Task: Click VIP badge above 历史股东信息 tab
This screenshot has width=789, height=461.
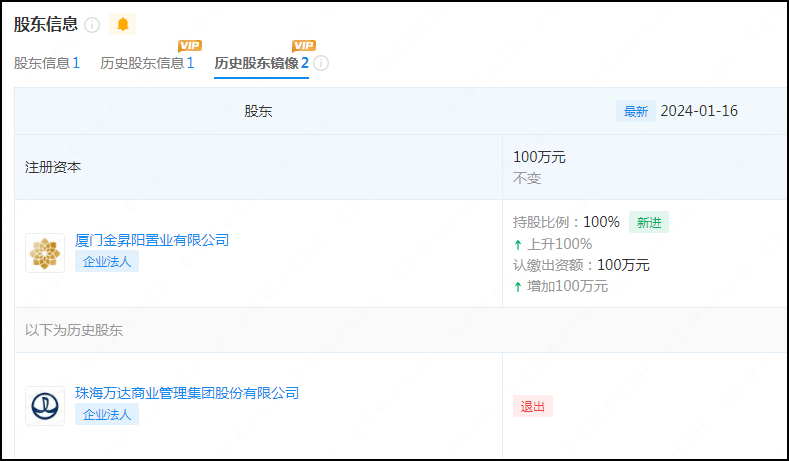Action: tap(190, 46)
